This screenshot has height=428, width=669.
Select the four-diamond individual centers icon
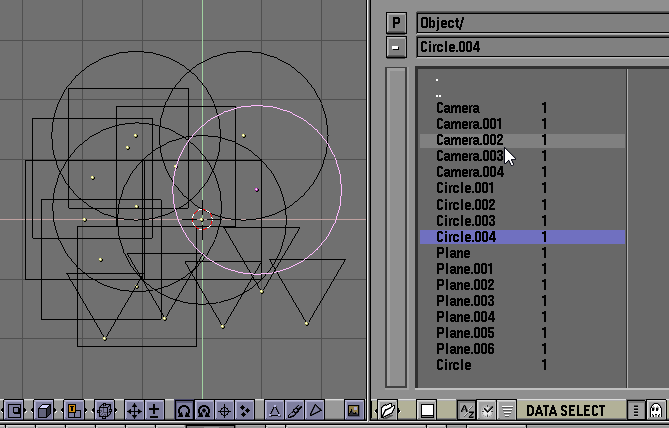(244, 411)
